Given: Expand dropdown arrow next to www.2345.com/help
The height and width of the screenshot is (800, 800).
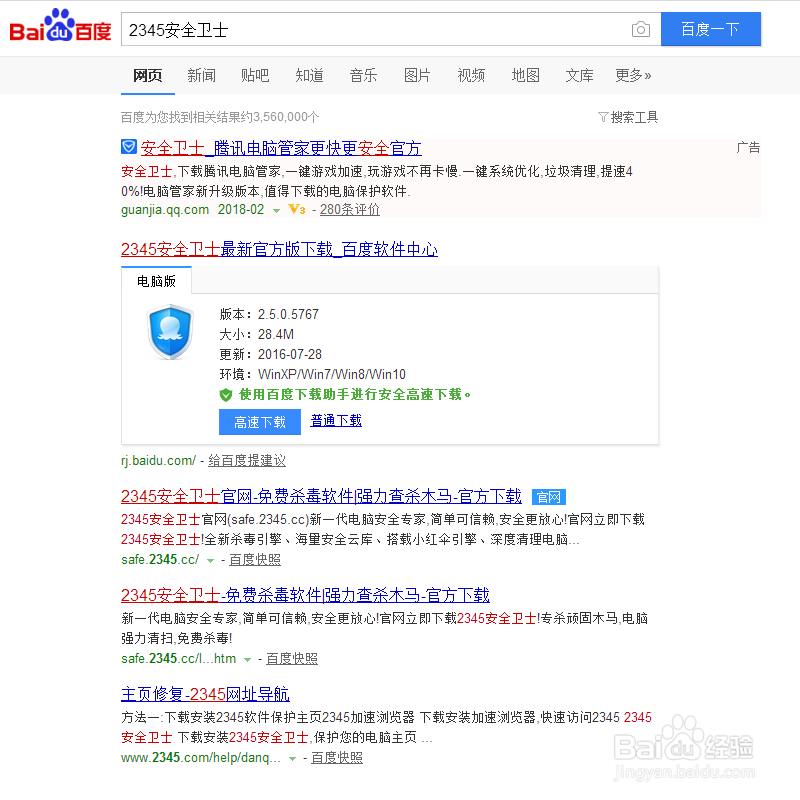Looking at the screenshot, I should (x=292, y=759).
